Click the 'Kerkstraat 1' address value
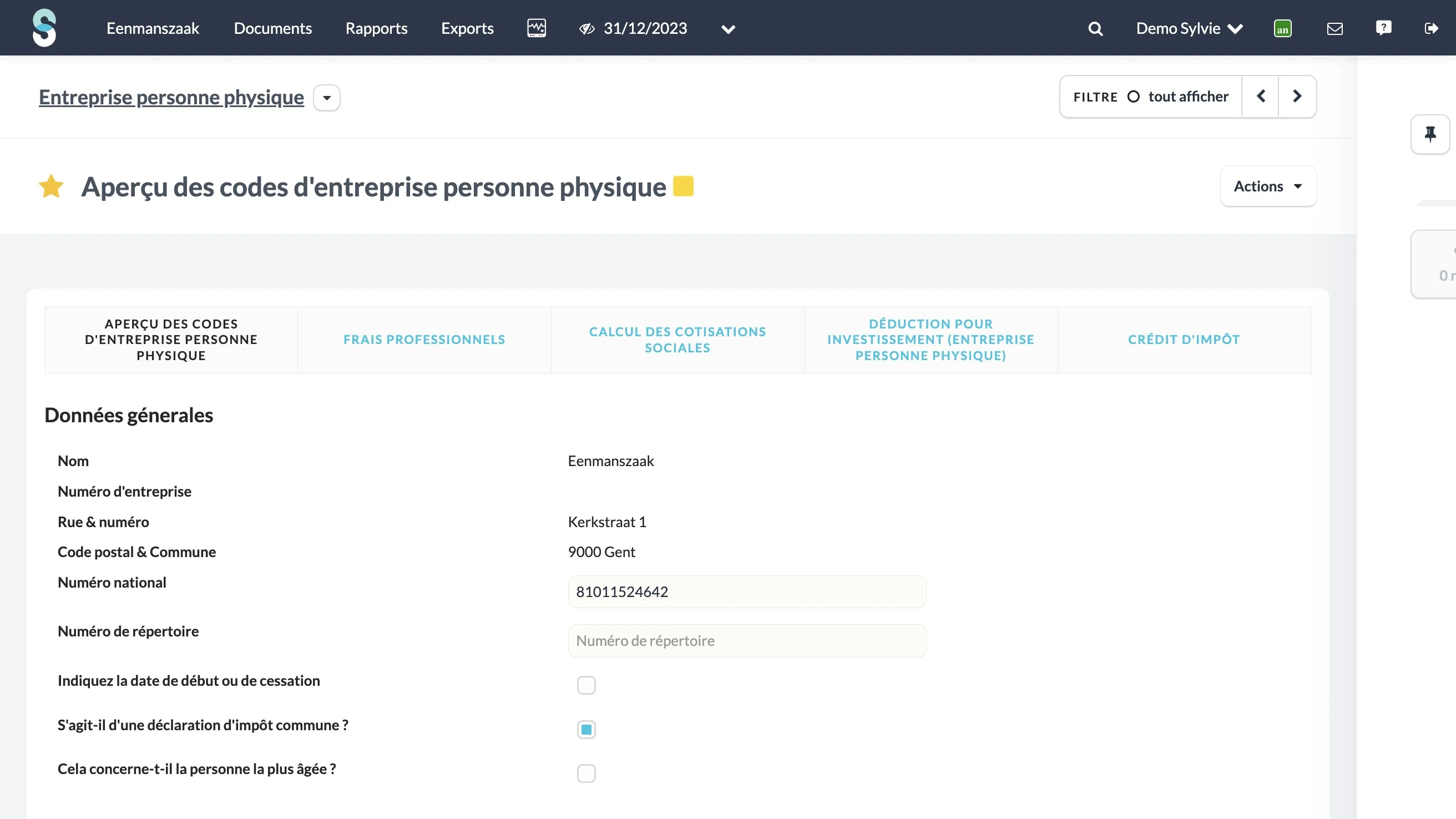Image resolution: width=1456 pixels, height=819 pixels. pyautogui.click(x=607, y=522)
